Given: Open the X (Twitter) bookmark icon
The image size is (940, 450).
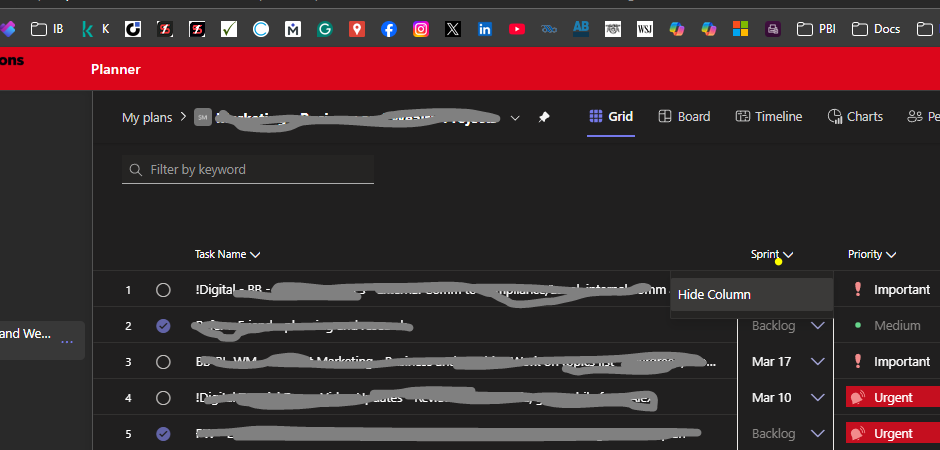Looking at the screenshot, I should [453, 29].
